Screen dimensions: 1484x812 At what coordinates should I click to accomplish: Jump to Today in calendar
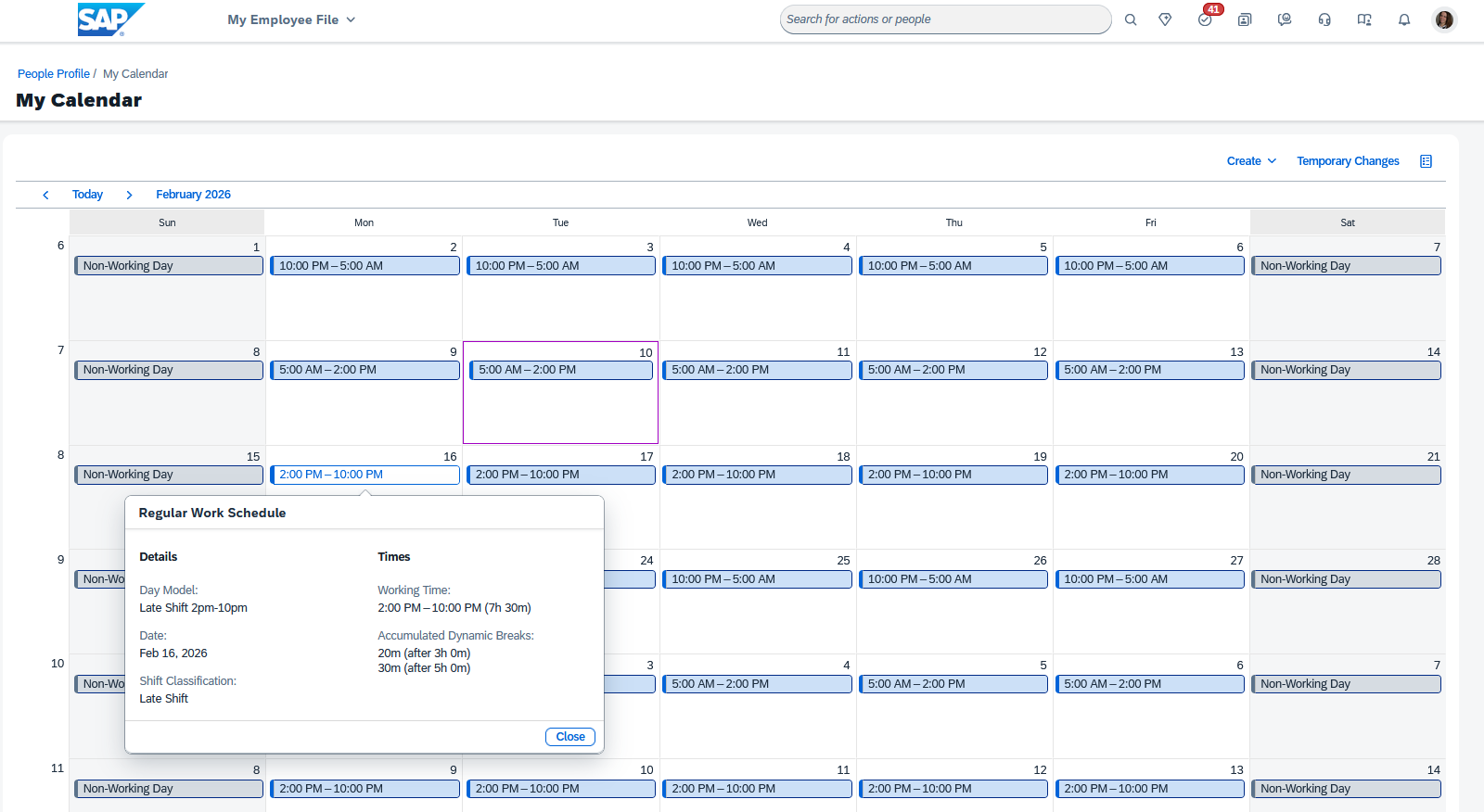pyautogui.click(x=87, y=195)
